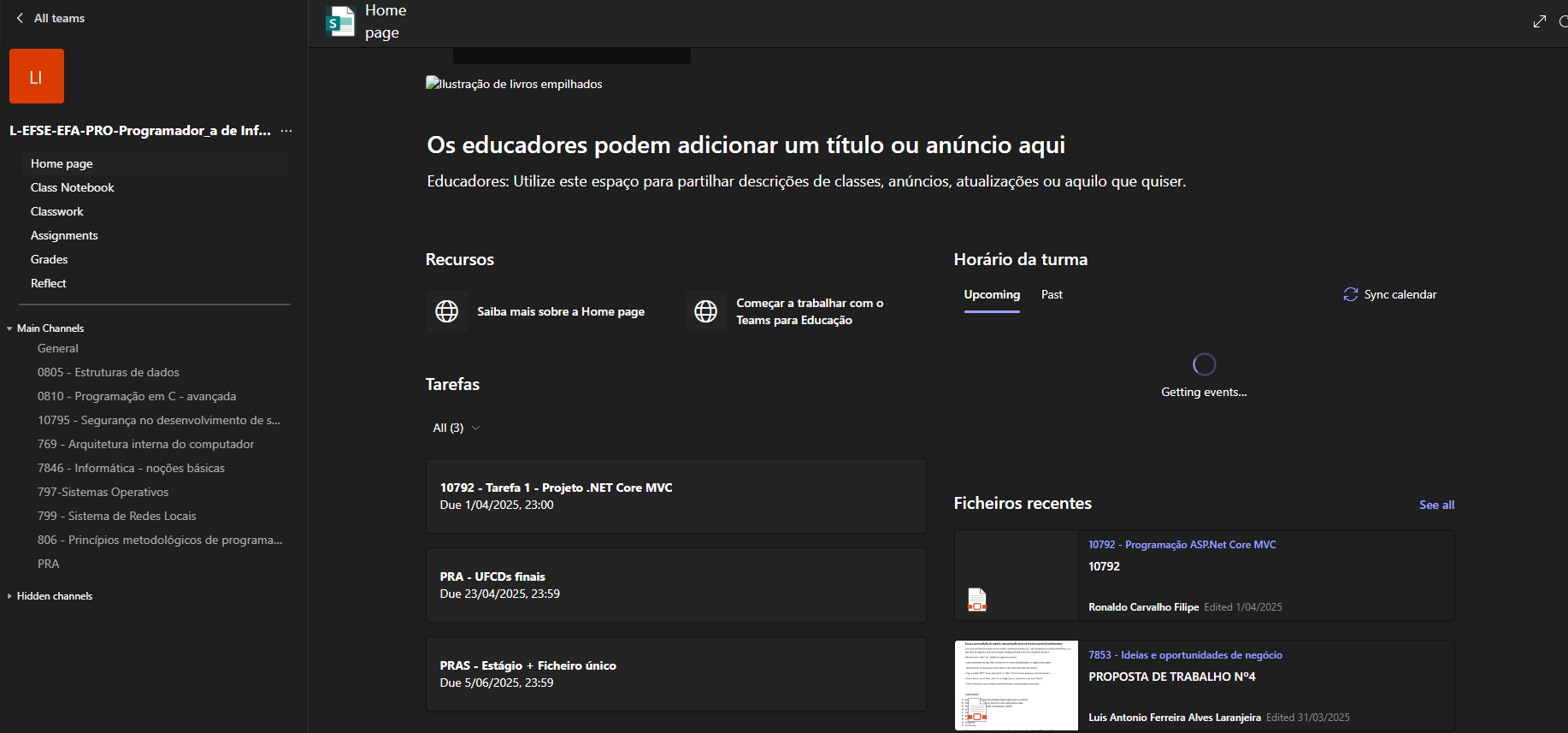The image size is (1568, 733).
Task: Click the Ilustração de livros empilhados image
Action: coord(514,84)
